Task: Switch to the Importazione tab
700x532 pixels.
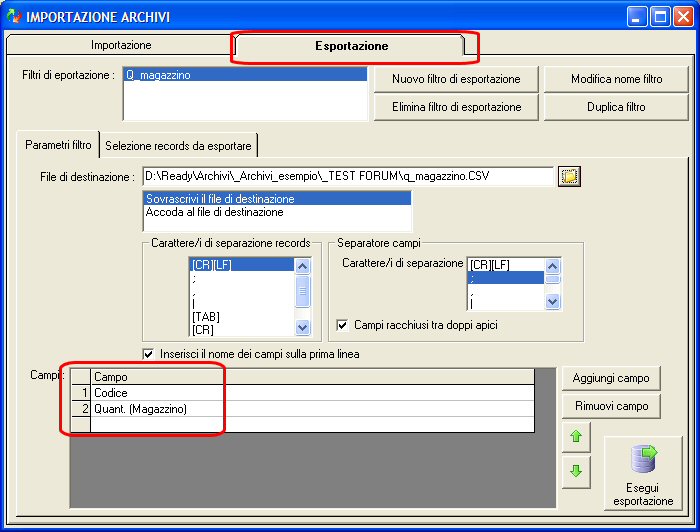Action: click(121, 45)
